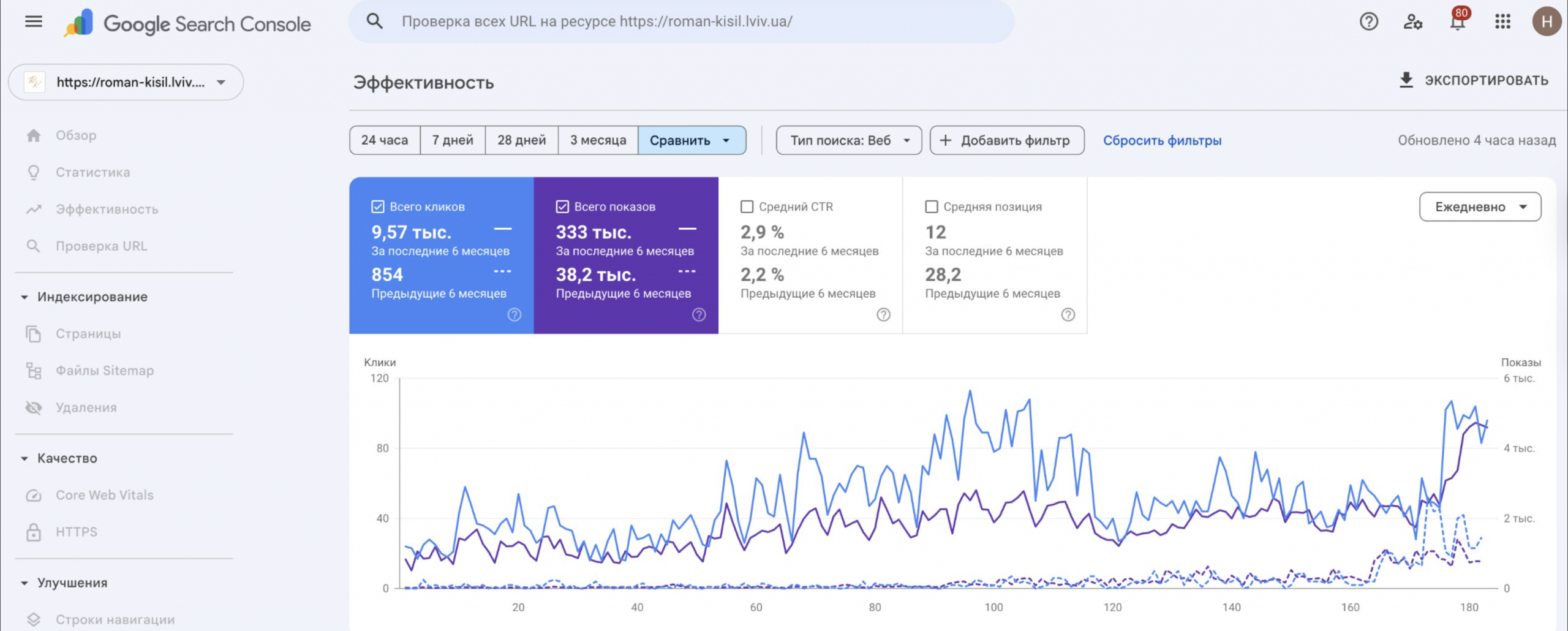Click the export download icon
This screenshot has width=1568, height=631.
[1406, 80]
